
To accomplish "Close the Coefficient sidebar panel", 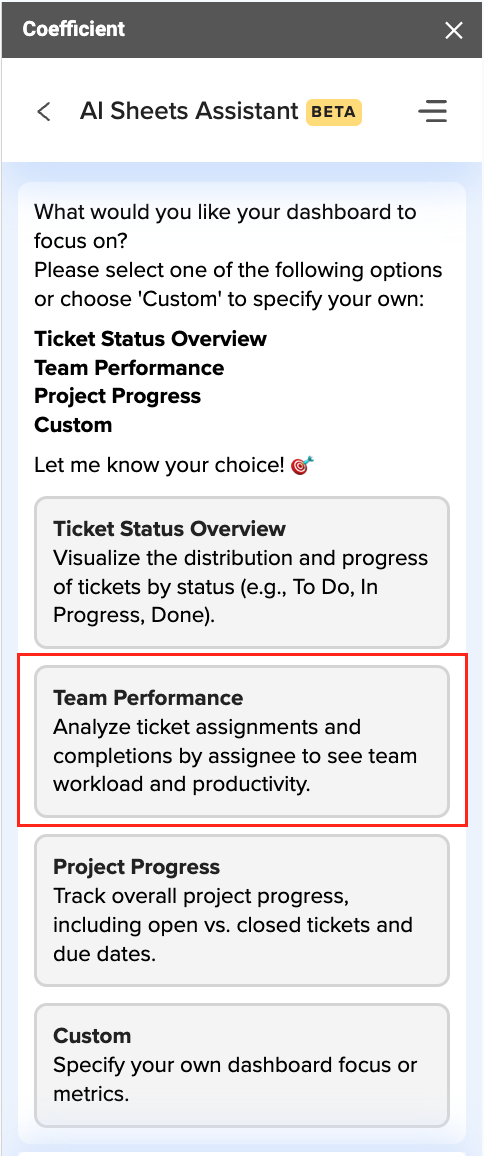I will [454, 30].
